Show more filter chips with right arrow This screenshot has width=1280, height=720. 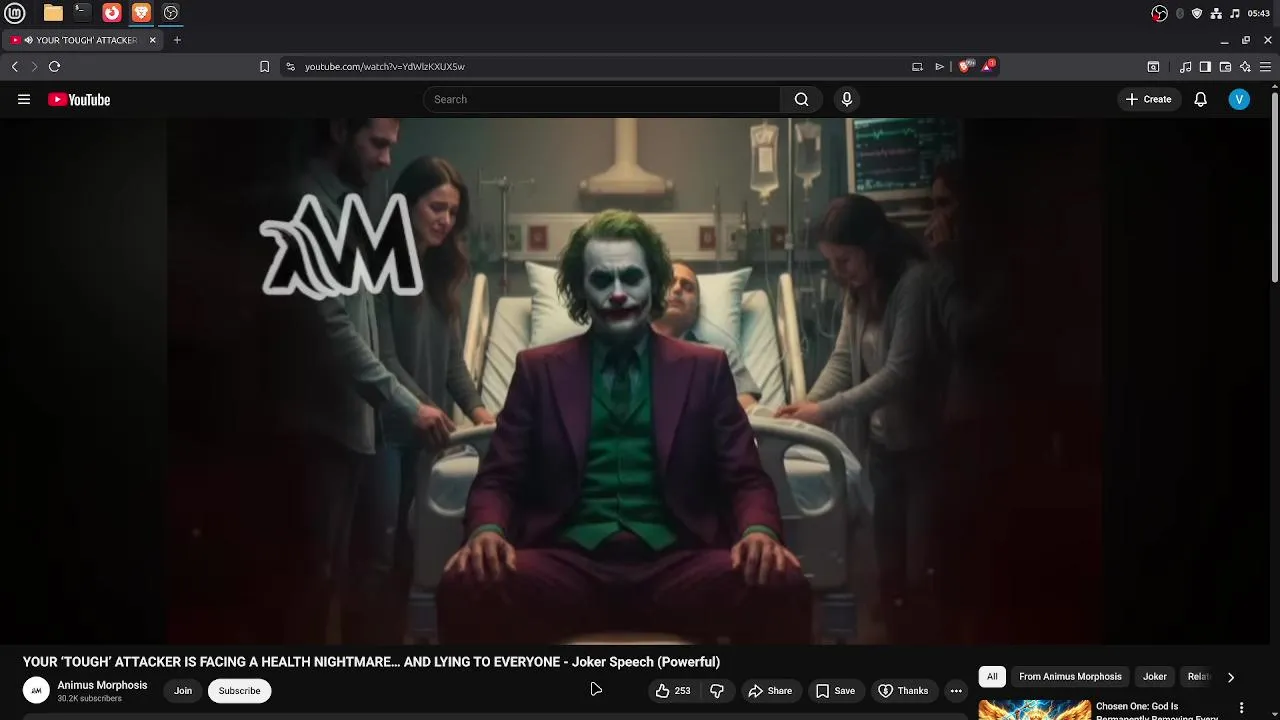pos(1231,677)
